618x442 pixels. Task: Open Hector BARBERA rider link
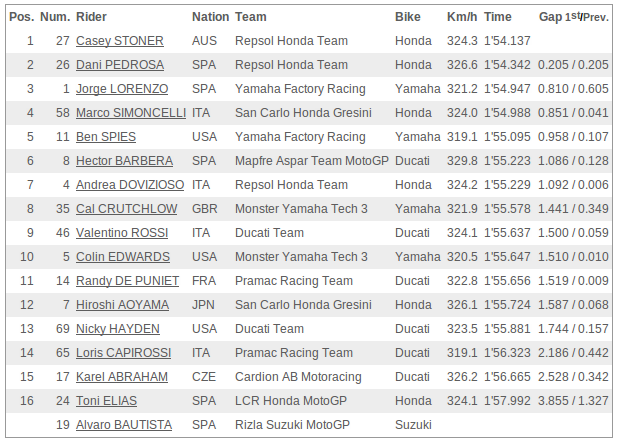[x=124, y=161]
